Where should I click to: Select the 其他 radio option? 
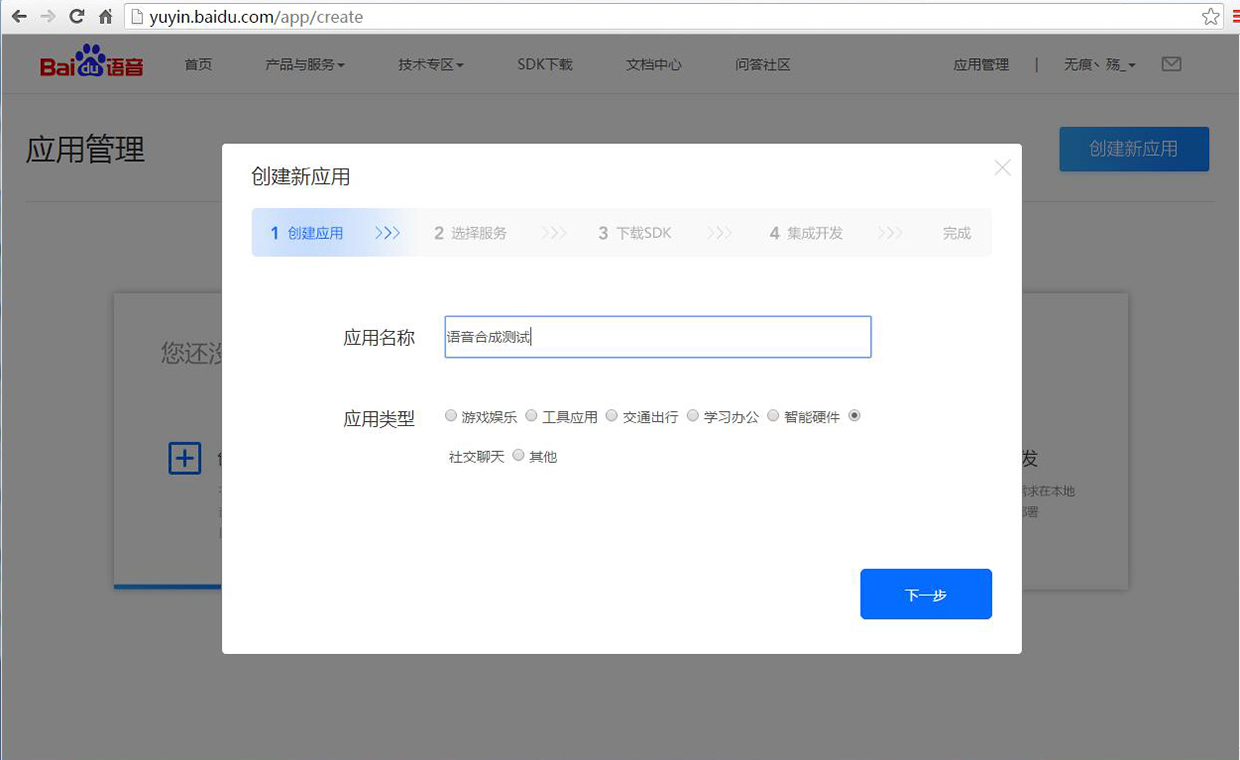tap(518, 456)
